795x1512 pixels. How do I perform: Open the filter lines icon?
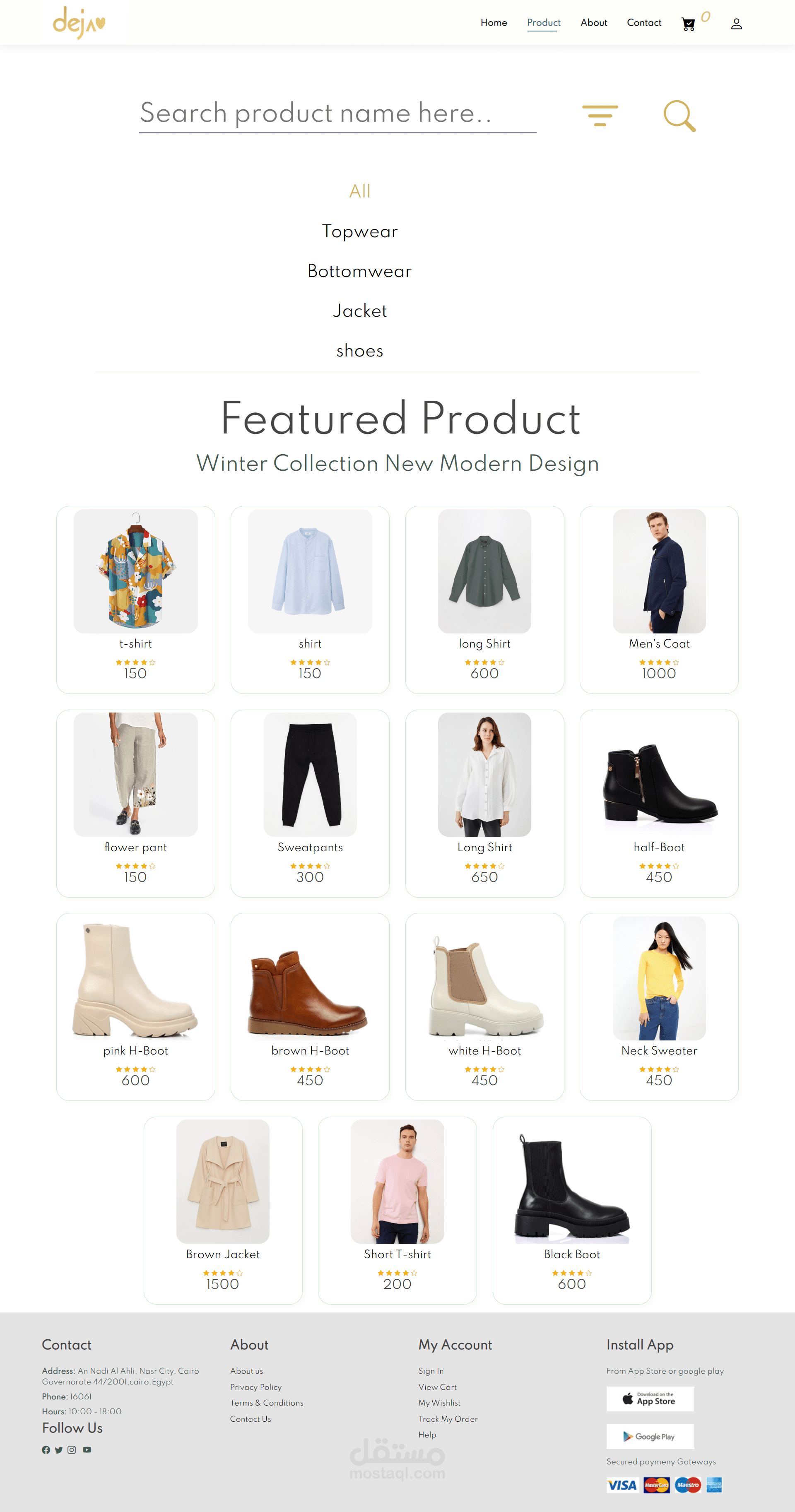pyautogui.click(x=600, y=116)
